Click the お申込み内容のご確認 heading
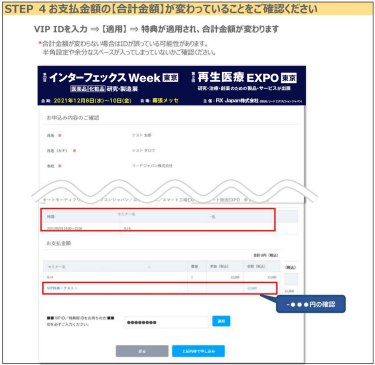Screen dimensions: 375x365 pyautogui.click(x=73, y=118)
